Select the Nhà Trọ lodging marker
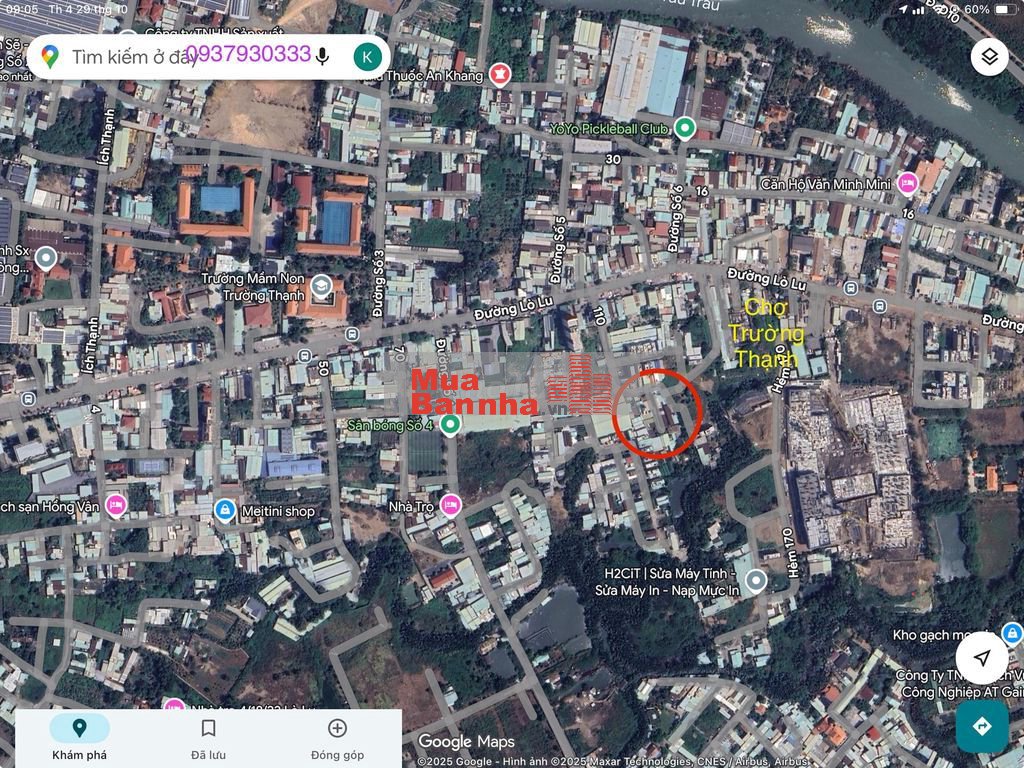The width and height of the screenshot is (1024, 768). [450, 506]
